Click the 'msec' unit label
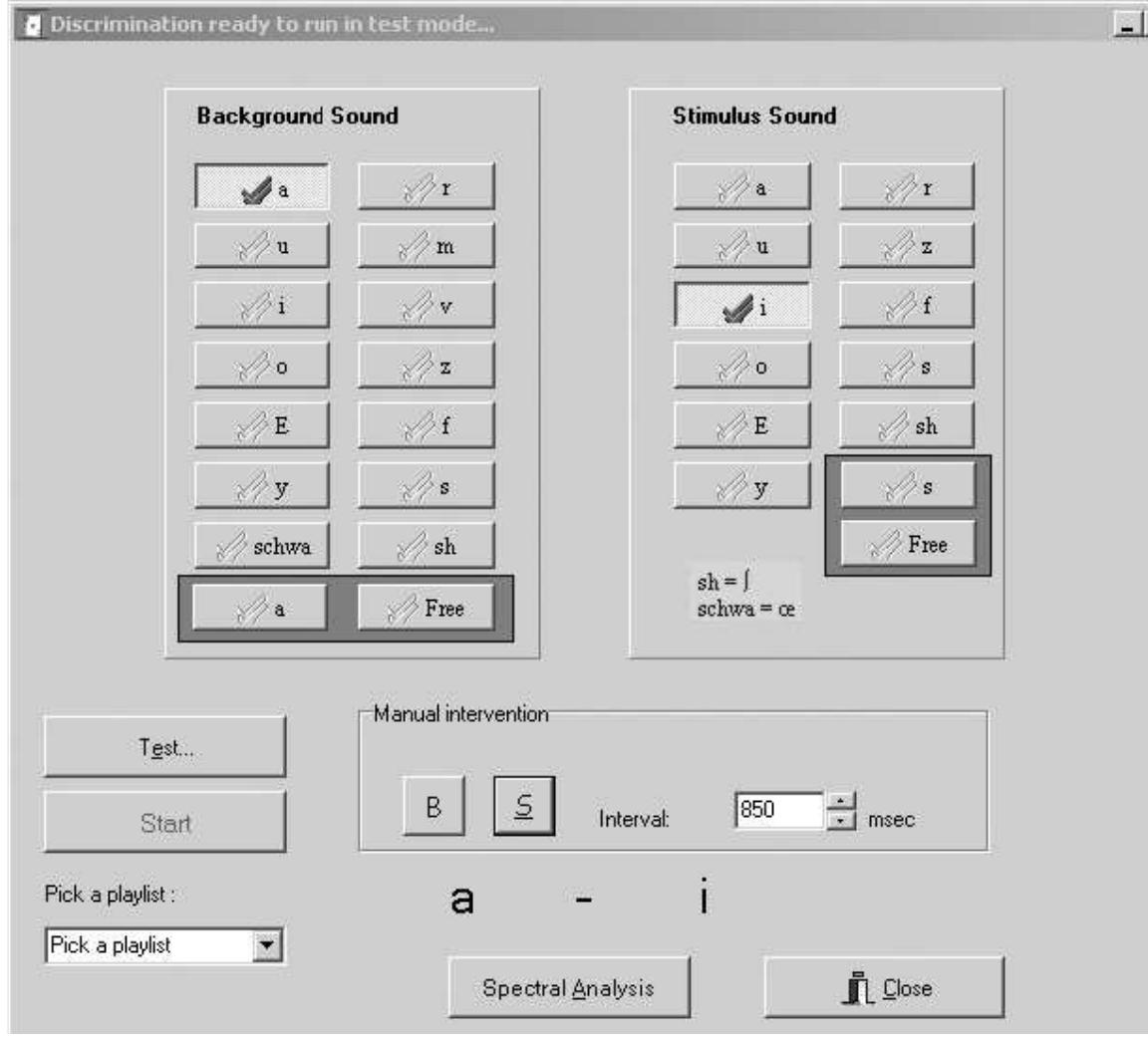This screenshot has width=1148, height=1038. 891,819
